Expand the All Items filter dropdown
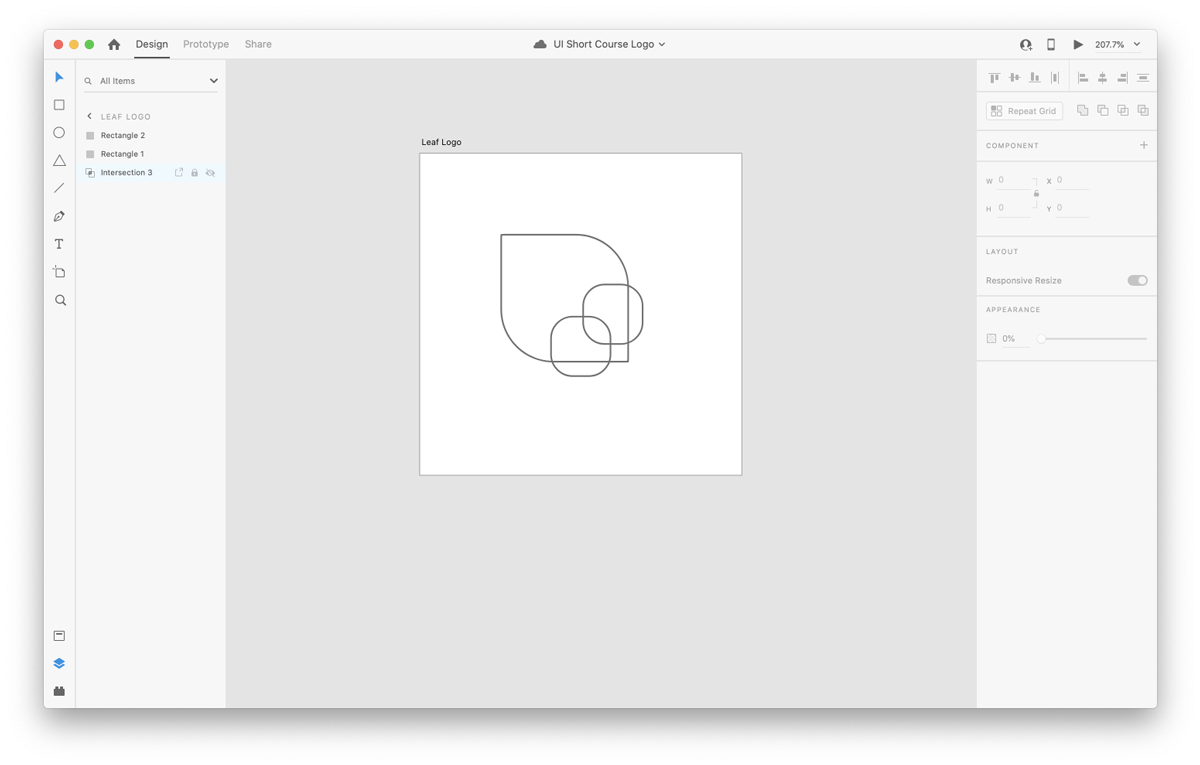Image resolution: width=1200 pixels, height=765 pixels. 213,81
